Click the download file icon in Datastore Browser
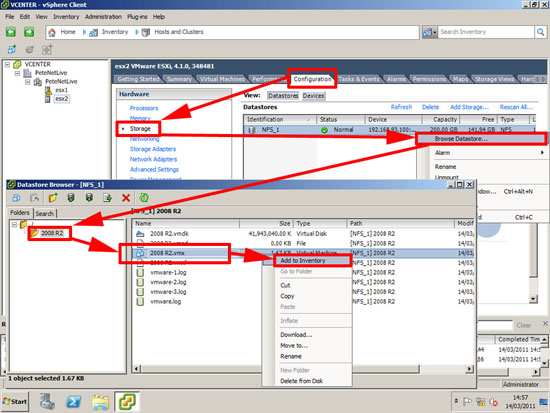550x413 pixels. [x=89, y=198]
